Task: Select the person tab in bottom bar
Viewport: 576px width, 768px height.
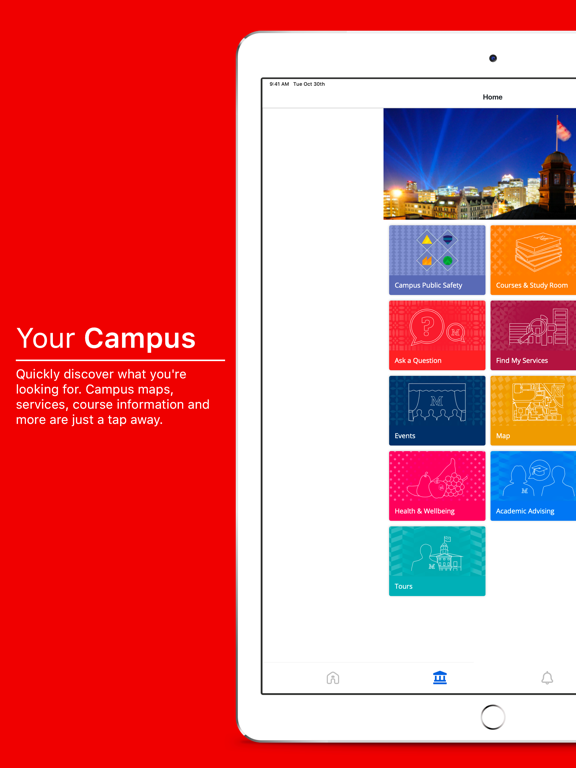Action: click(333, 678)
